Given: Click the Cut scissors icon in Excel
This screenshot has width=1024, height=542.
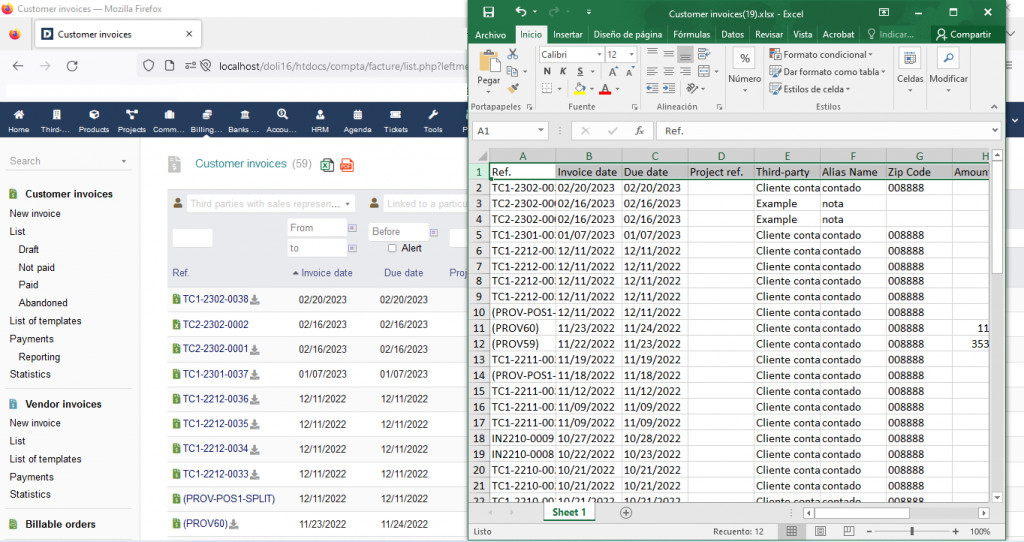Looking at the screenshot, I should (x=513, y=54).
